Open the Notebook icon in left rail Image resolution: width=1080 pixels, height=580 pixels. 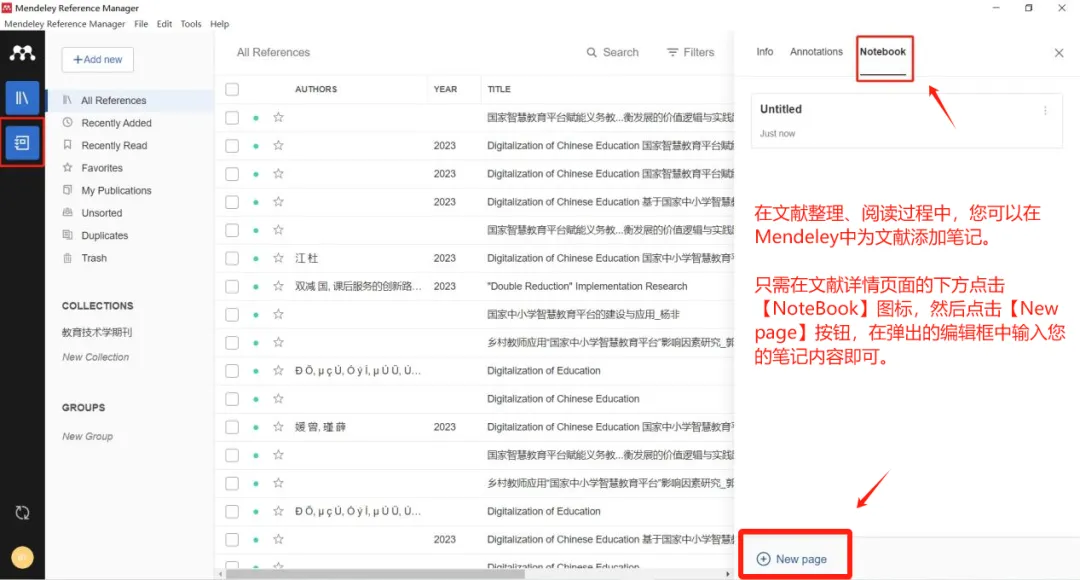click(x=22, y=143)
